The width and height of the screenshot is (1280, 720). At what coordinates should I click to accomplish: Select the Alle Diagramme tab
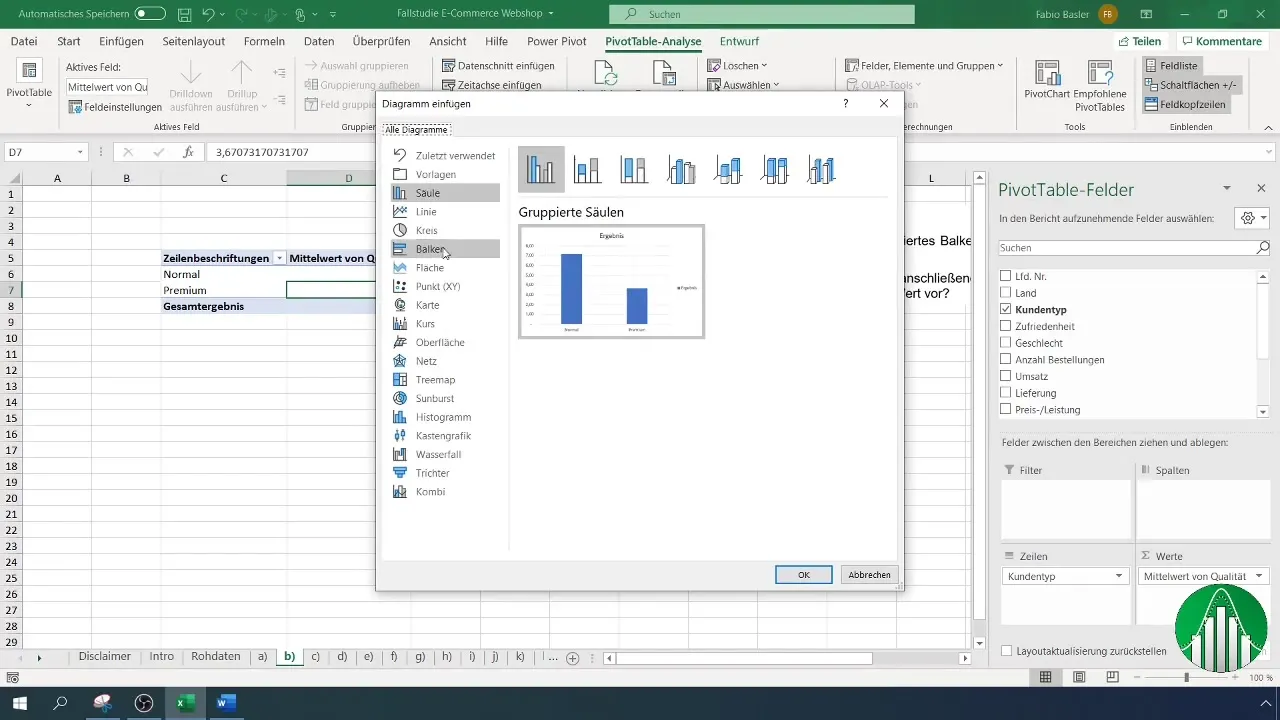416,130
